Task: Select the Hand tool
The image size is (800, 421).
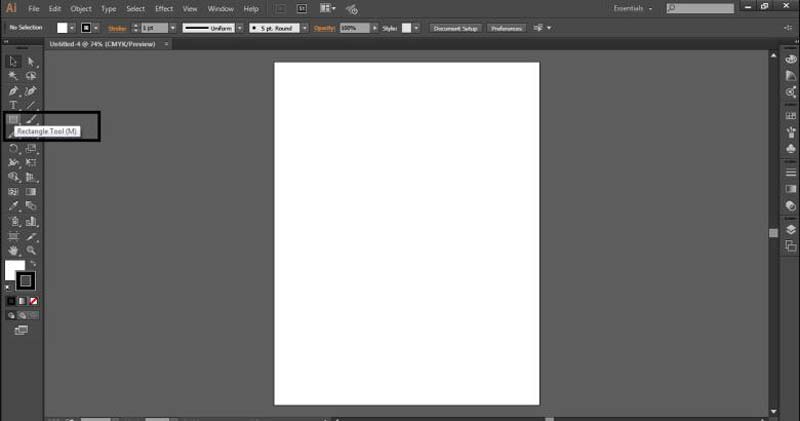Action: [14, 250]
